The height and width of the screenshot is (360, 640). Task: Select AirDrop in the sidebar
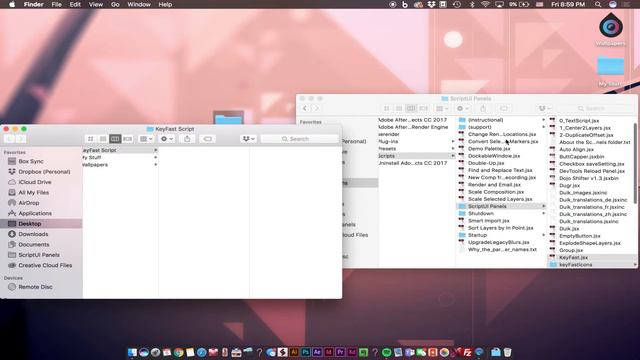[29, 203]
